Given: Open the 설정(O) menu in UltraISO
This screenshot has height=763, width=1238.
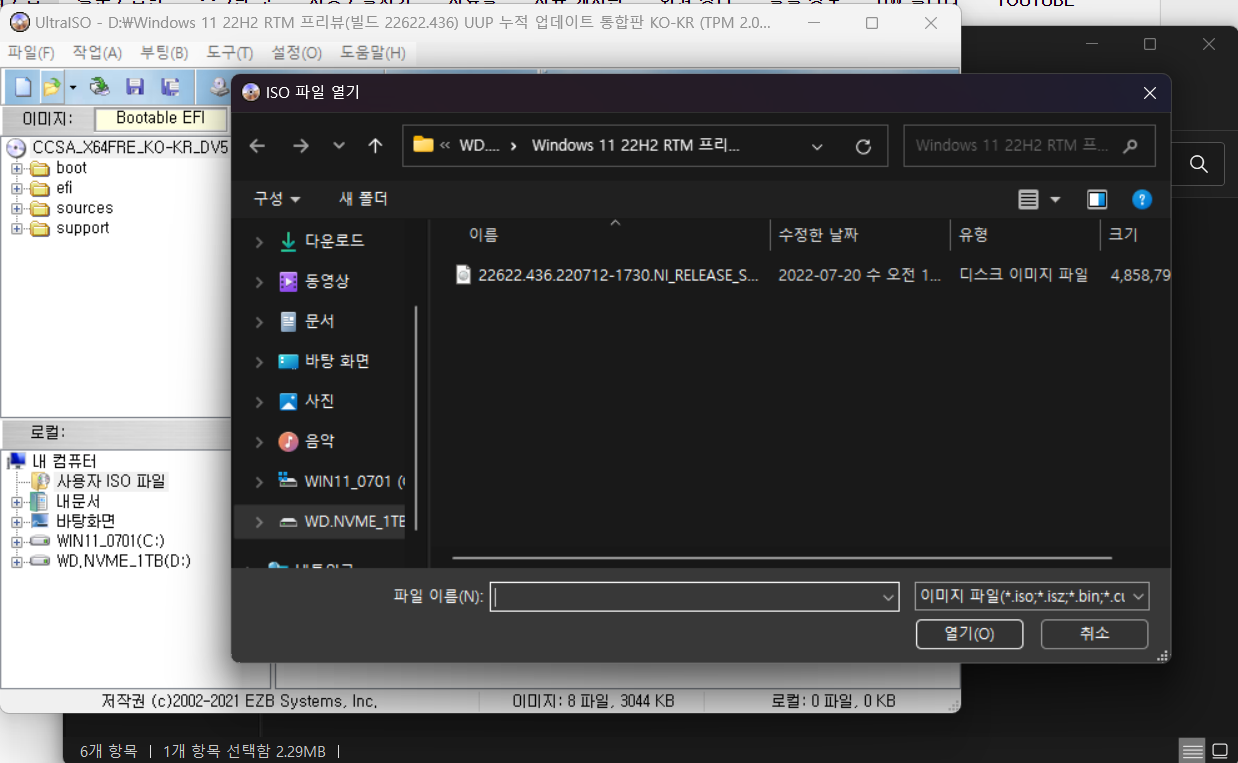Looking at the screenshot, I should (297, 53).
